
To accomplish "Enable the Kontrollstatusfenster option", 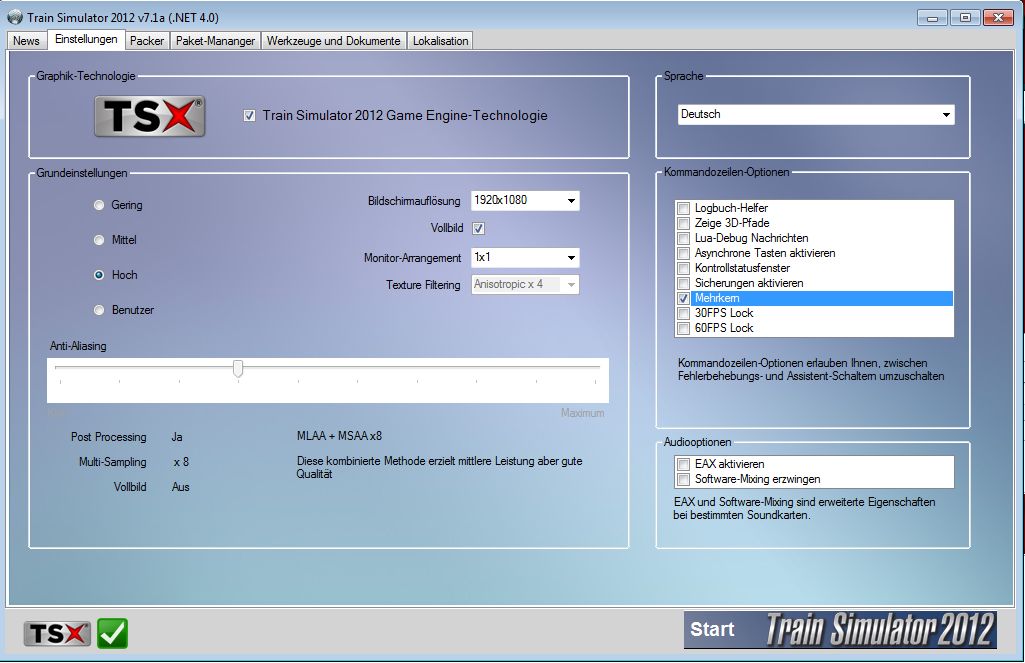I will [x=683, y=269].
